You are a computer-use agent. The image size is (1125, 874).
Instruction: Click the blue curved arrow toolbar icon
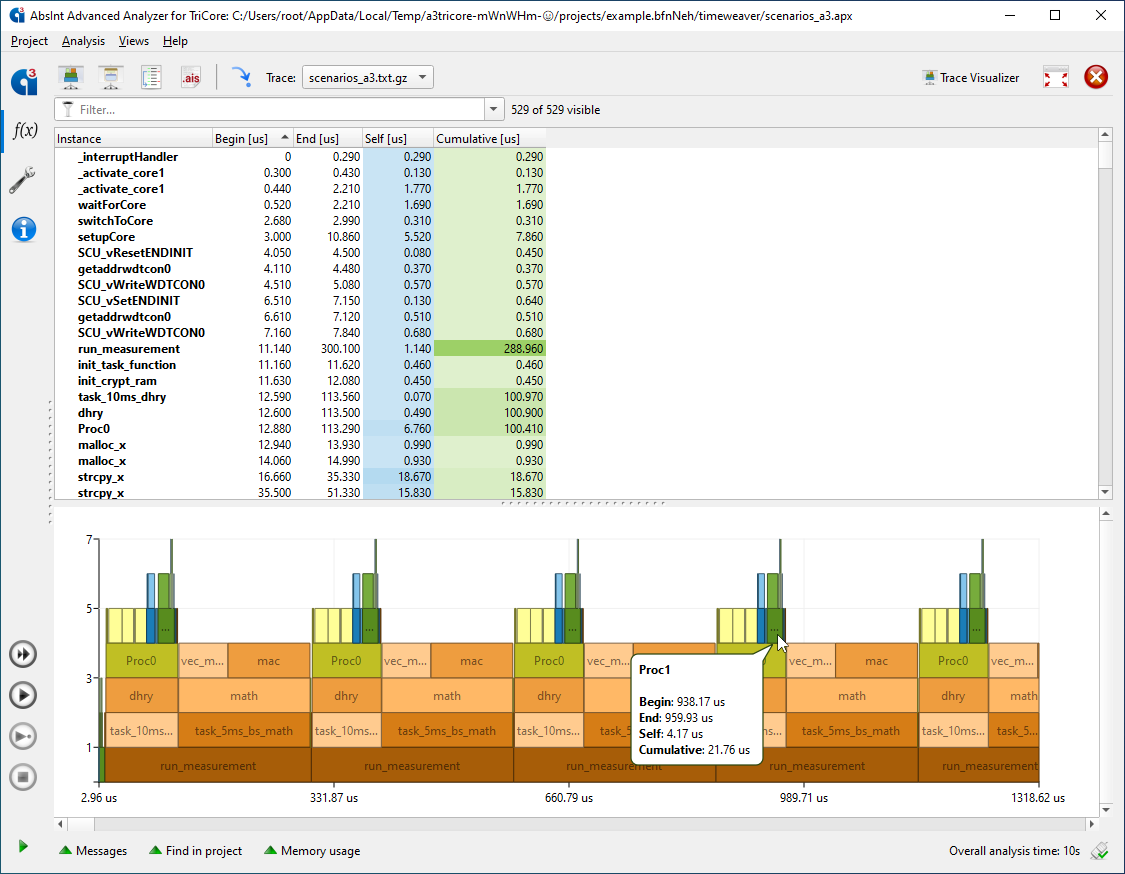click(242, 76)
